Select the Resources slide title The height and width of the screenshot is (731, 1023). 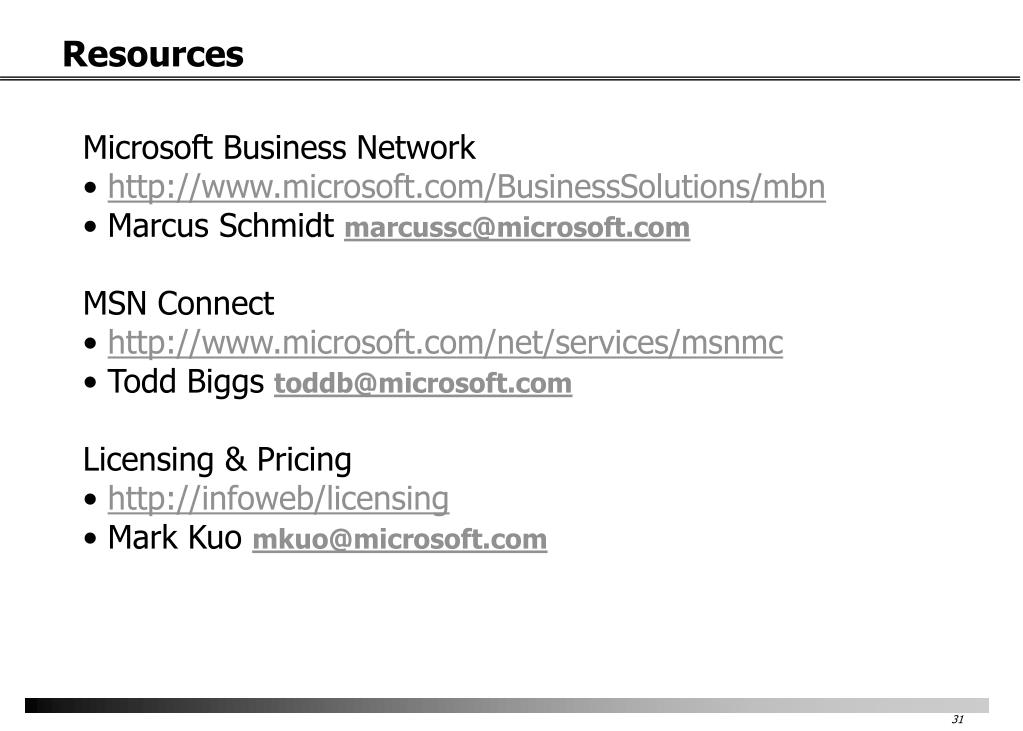point(153,54)
